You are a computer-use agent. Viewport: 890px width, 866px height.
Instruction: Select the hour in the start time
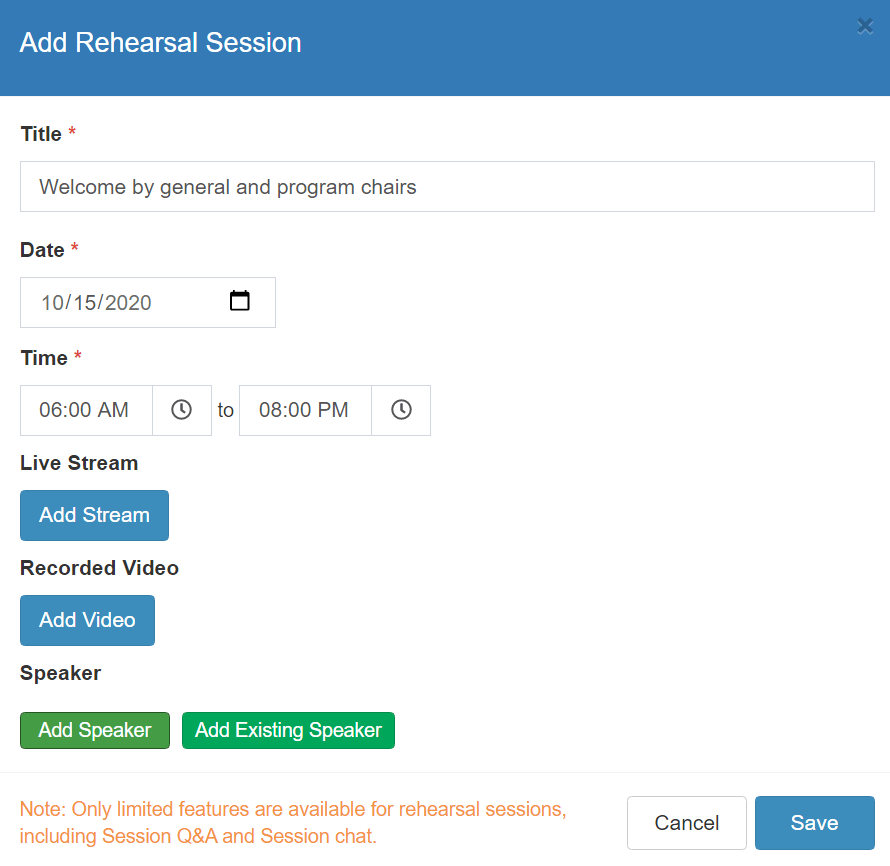[x=50, y=410]
